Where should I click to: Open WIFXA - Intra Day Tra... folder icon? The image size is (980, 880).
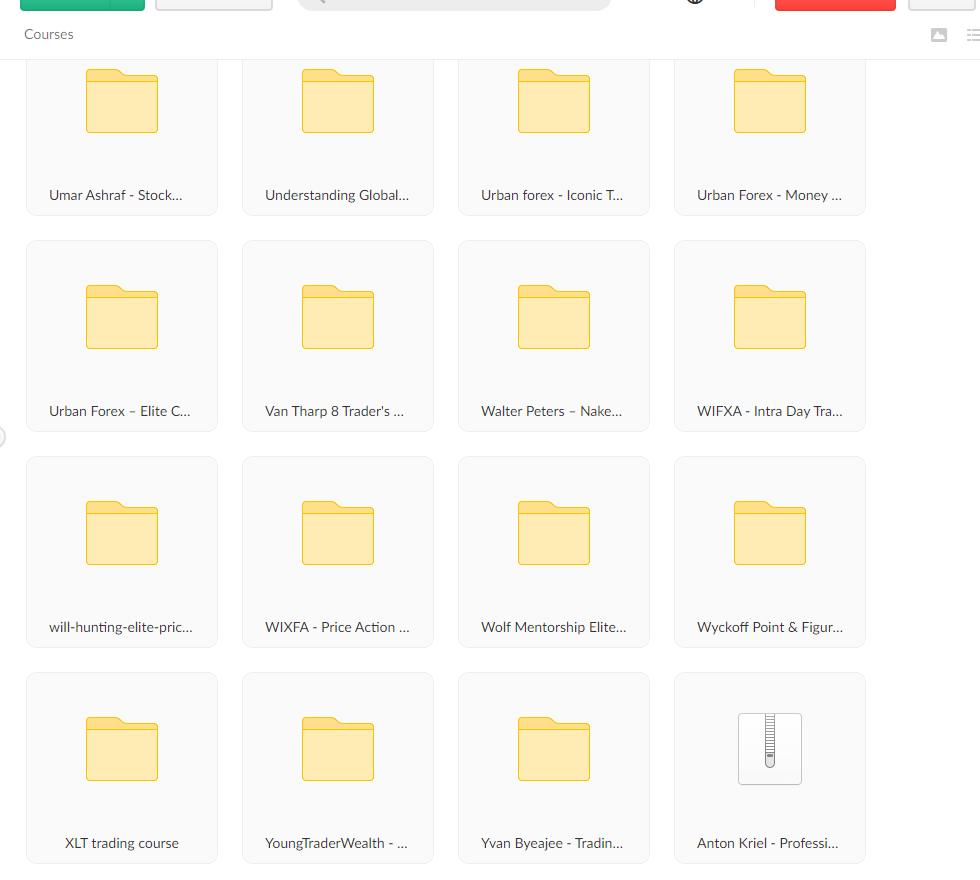(x=770, y=317)
